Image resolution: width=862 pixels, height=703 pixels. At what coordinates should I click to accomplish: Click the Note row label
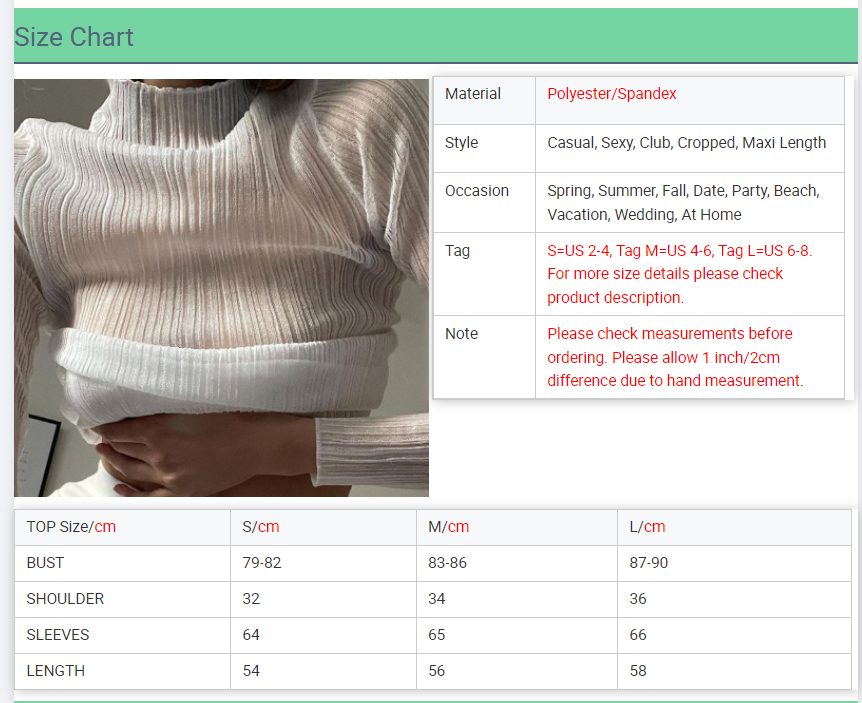coord(461,334)
